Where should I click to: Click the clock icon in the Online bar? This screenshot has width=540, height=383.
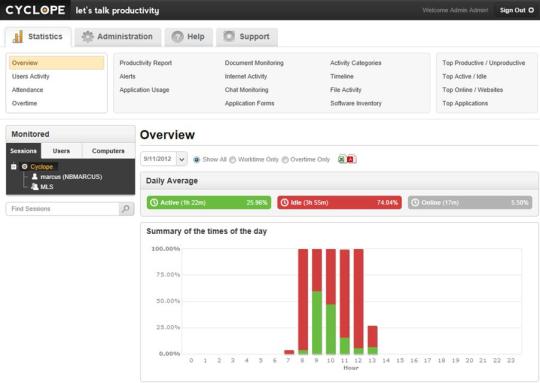(x=415, y=203)
